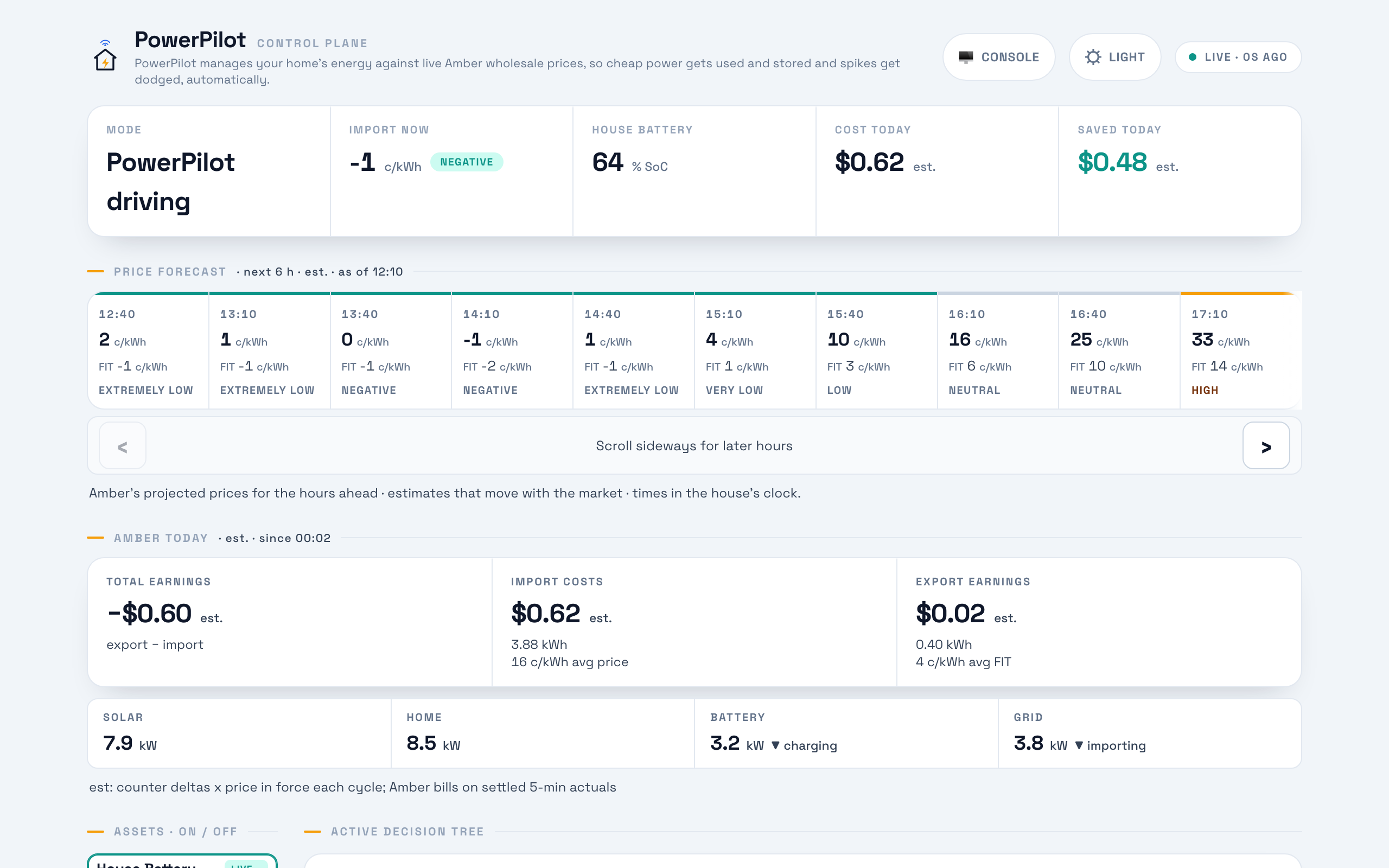Click the Mode 'PowerPilot driving' card
Image resolution: width=1389 pixels, height=868 pixels.
pos(209,171)
